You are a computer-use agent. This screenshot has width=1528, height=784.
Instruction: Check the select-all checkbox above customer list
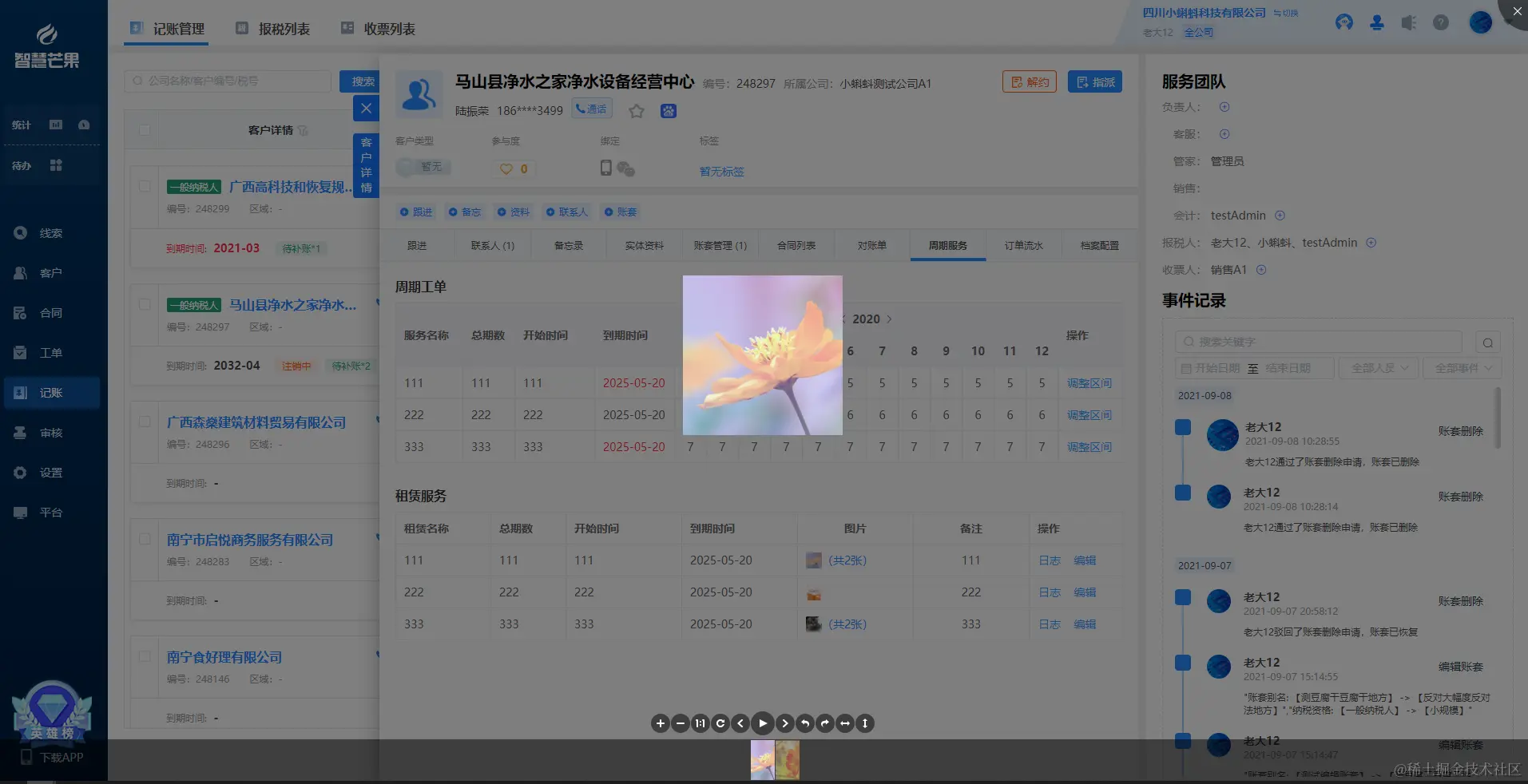[144, 130]
